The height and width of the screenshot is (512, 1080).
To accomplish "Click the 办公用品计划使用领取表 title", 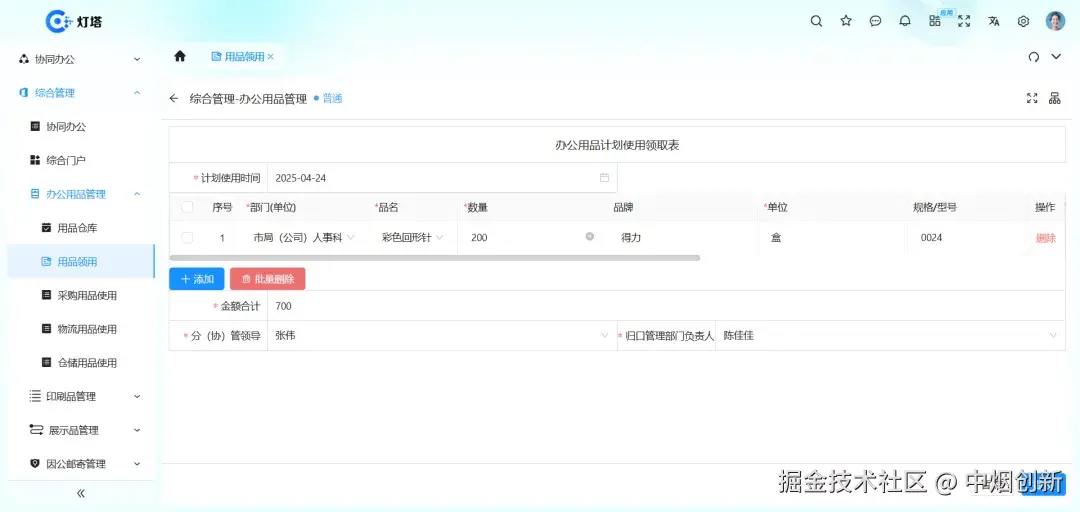I will [617, 145].
